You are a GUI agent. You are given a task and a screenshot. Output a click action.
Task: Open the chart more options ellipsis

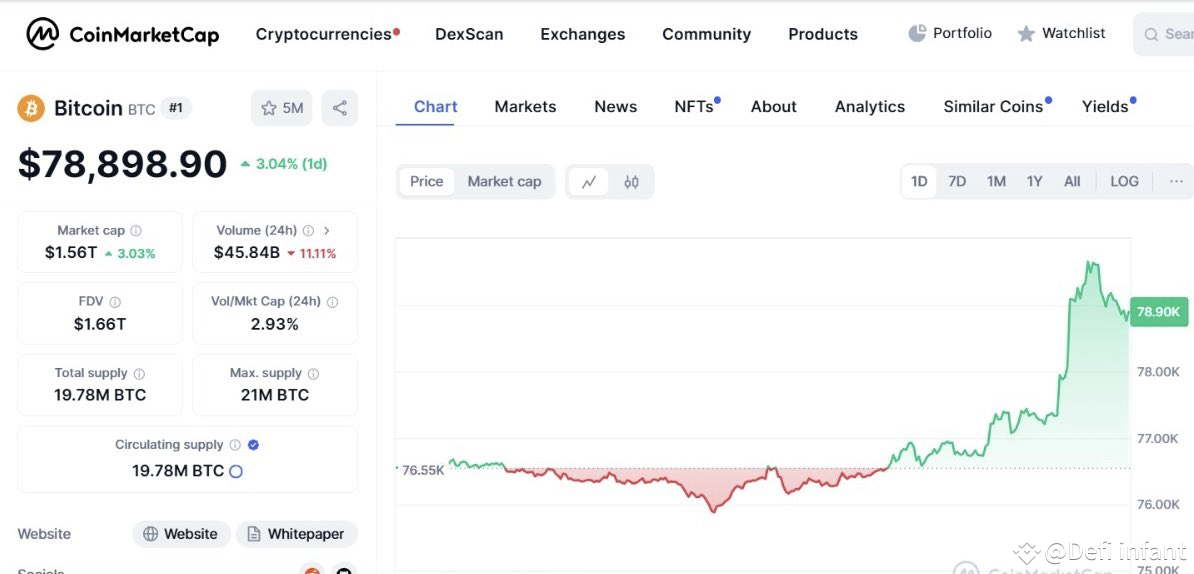(1176, 182)
